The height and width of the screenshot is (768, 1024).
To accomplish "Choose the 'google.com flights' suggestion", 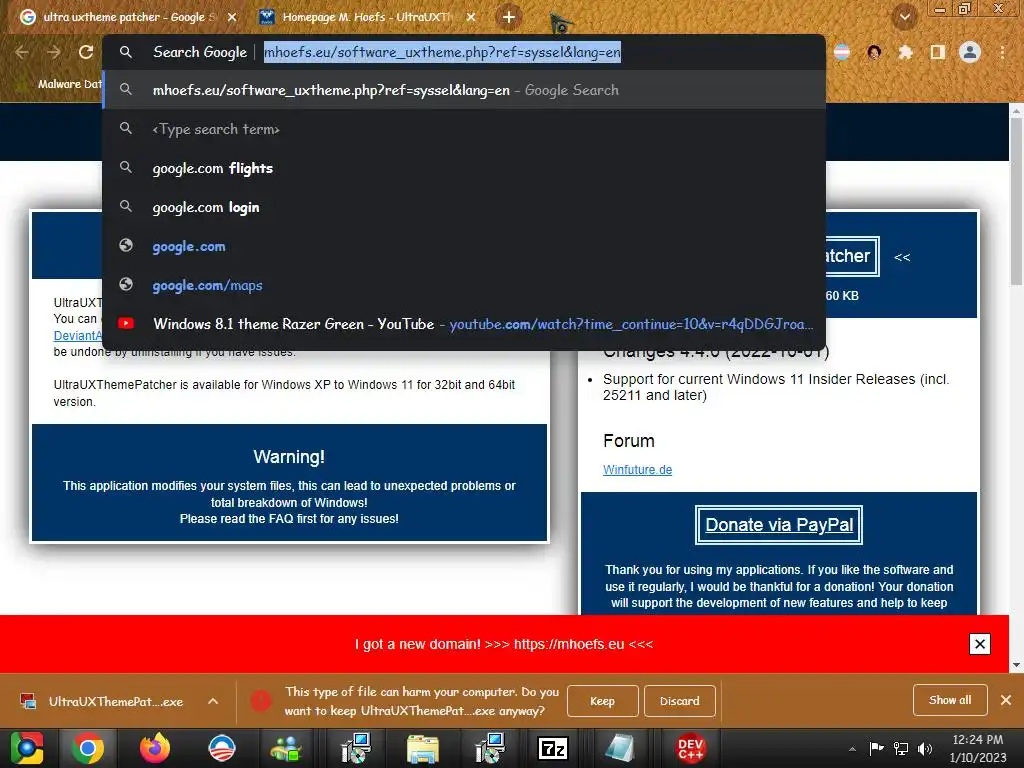I will pos(464,168).
